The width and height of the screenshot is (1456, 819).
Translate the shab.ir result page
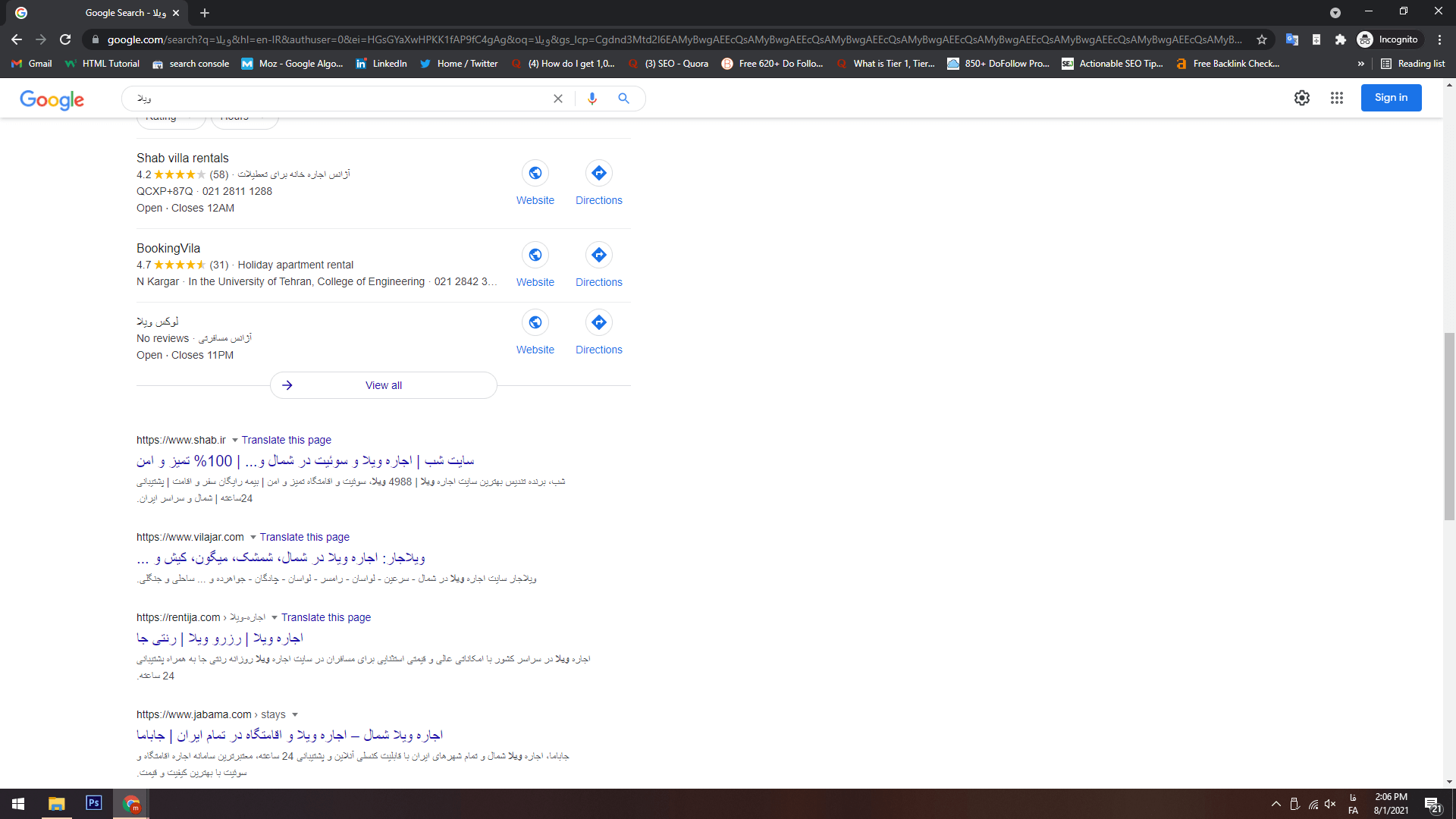pos(286,441)
